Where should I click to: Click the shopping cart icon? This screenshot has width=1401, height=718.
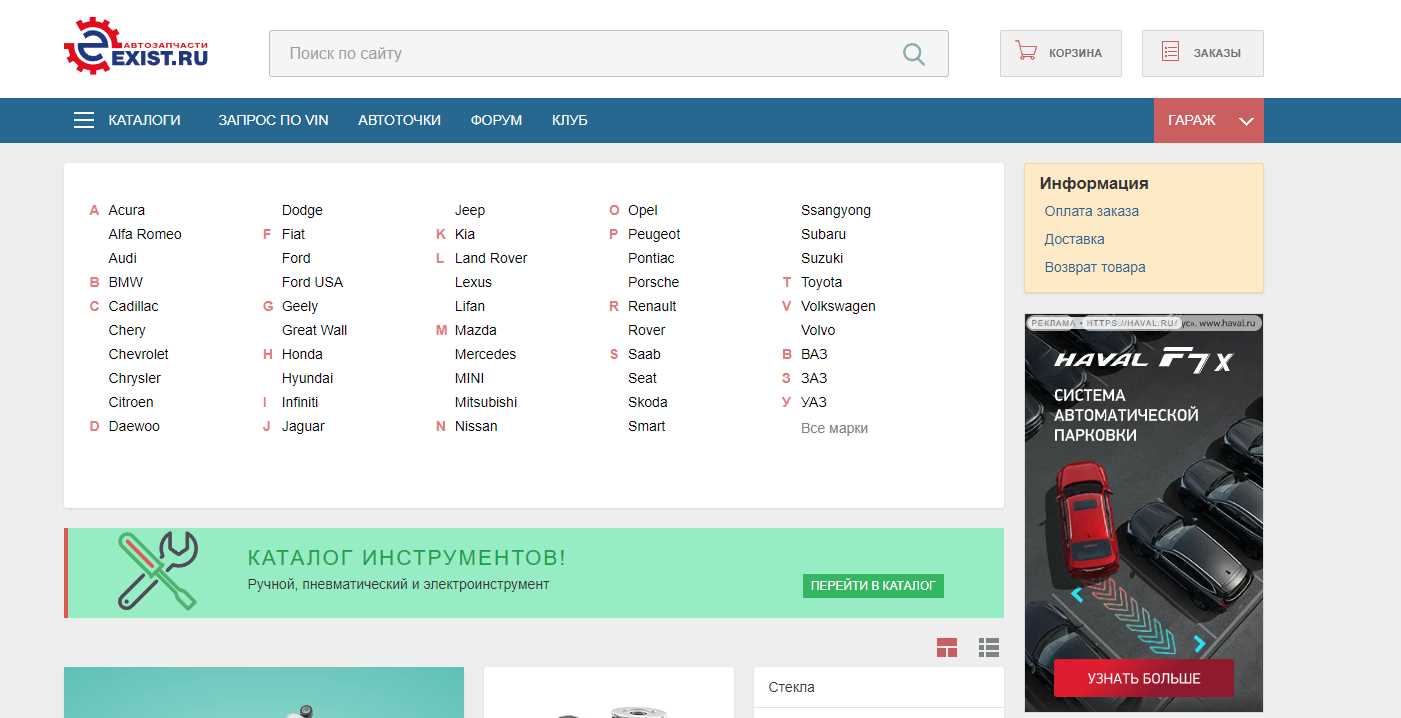[1026, 52]
